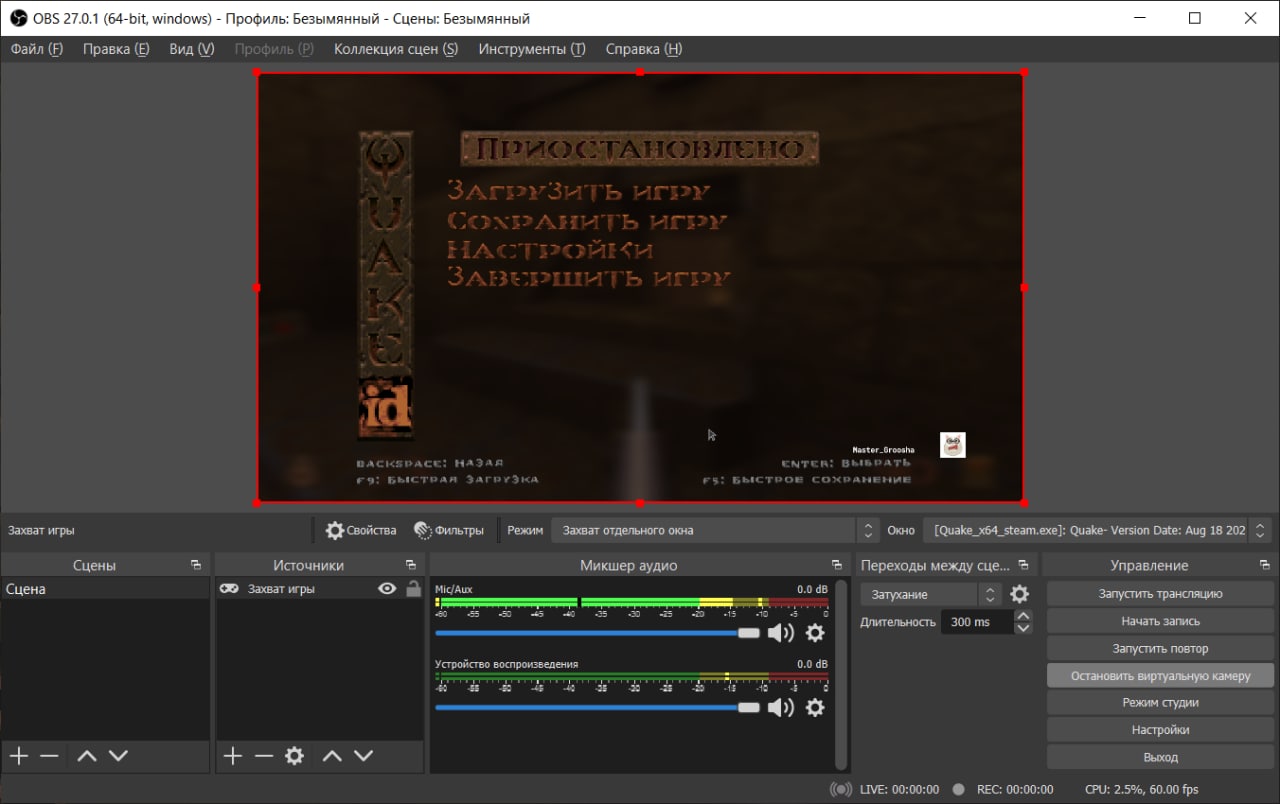Add a new source in Источники
1280x804 pixels.
click(232, 756)
